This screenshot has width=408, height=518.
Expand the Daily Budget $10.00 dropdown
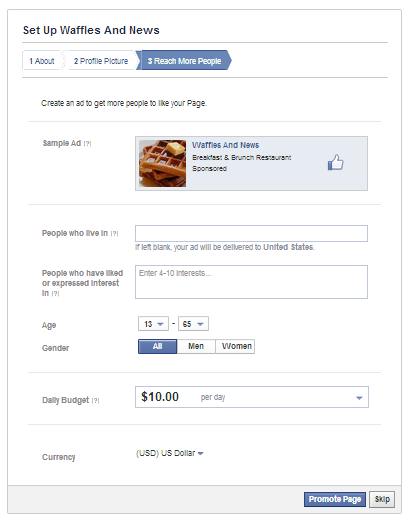252,397
